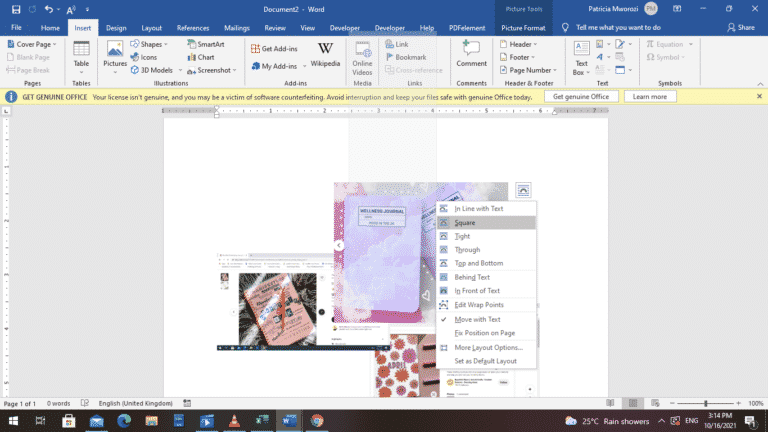Viewport: 768px width, 432px height.
Task: Switch to Web Layout view in status bar
Action: point(655,403)
